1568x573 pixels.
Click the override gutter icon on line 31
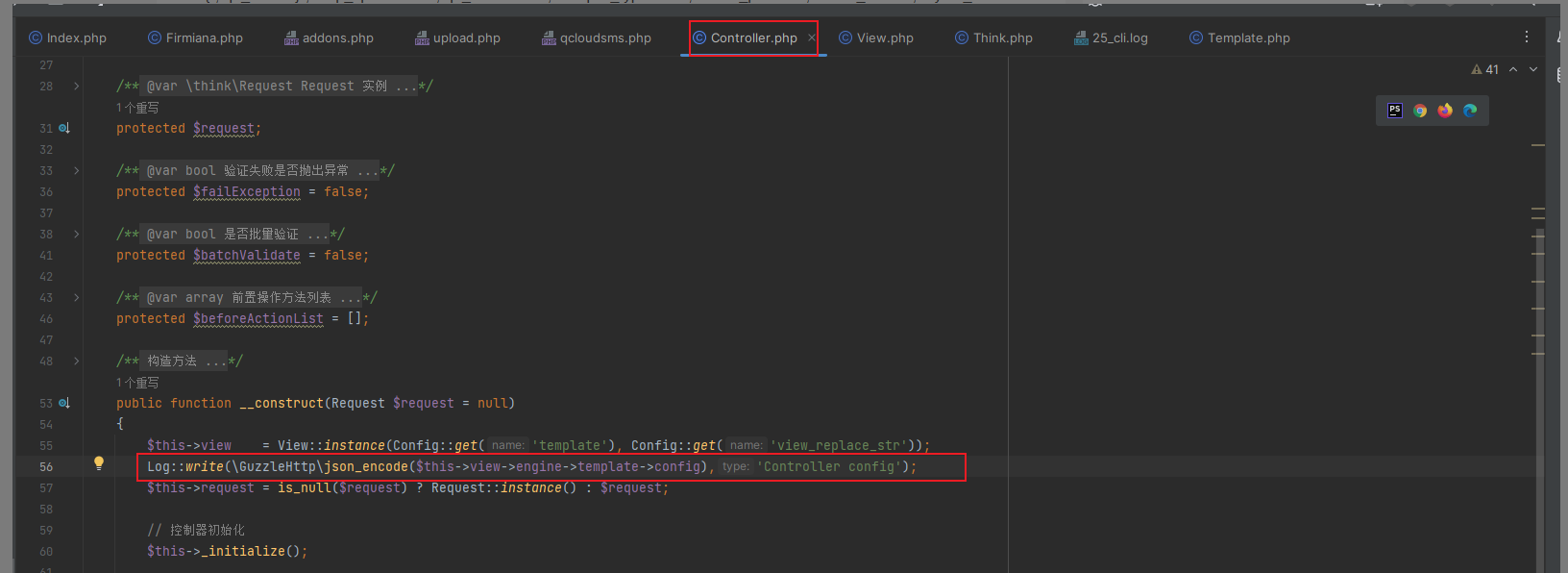point(64,128)
